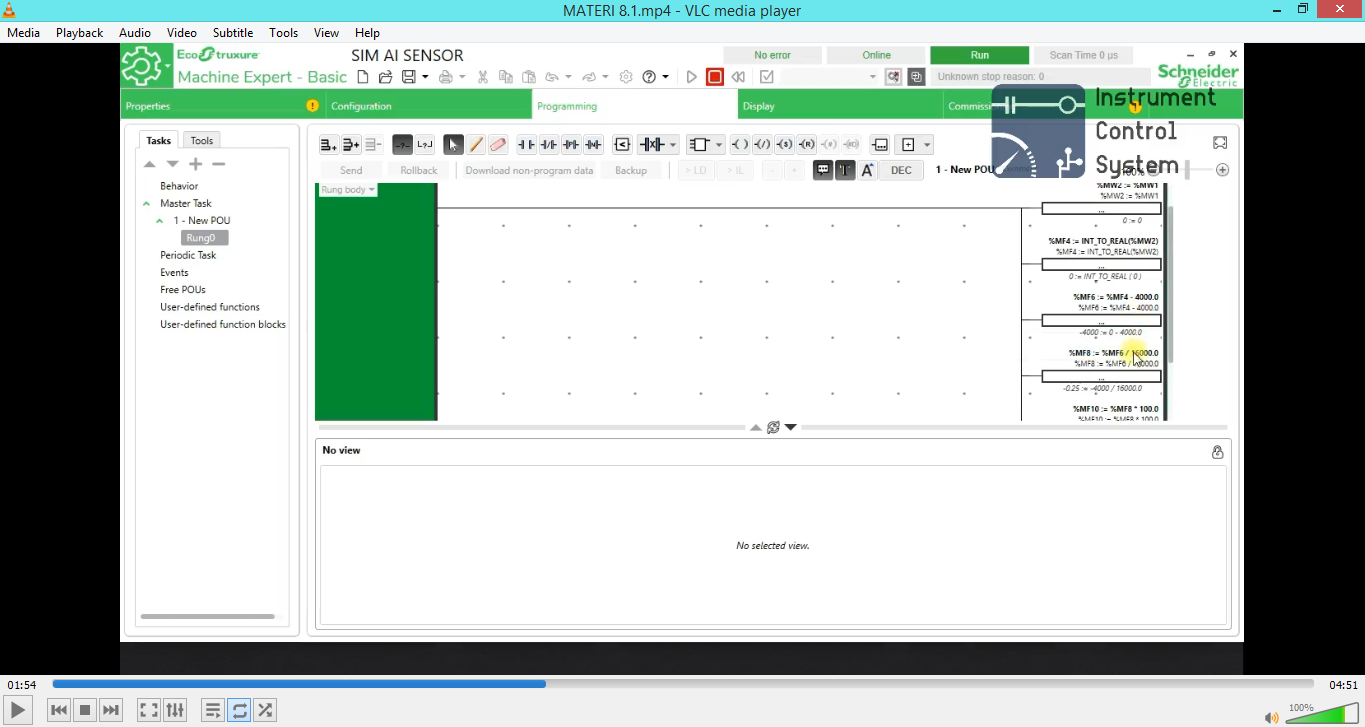Screen dimensions: 1365x727
Task: Open the Playback menu in VLC
Action: coord(79,33)
